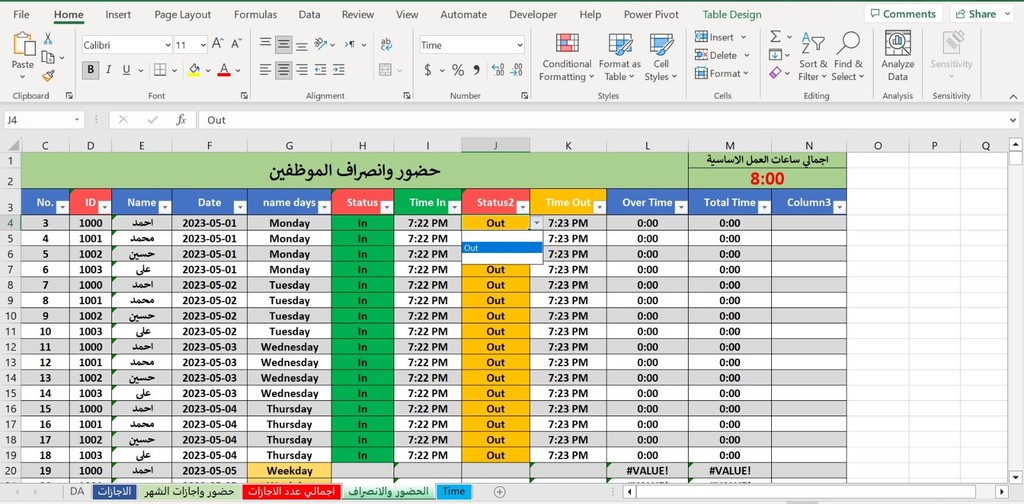The width and height of the screenshot is (1024, 504).
Task: Open Conditional Formatting menu
Action: pos(567,57)
